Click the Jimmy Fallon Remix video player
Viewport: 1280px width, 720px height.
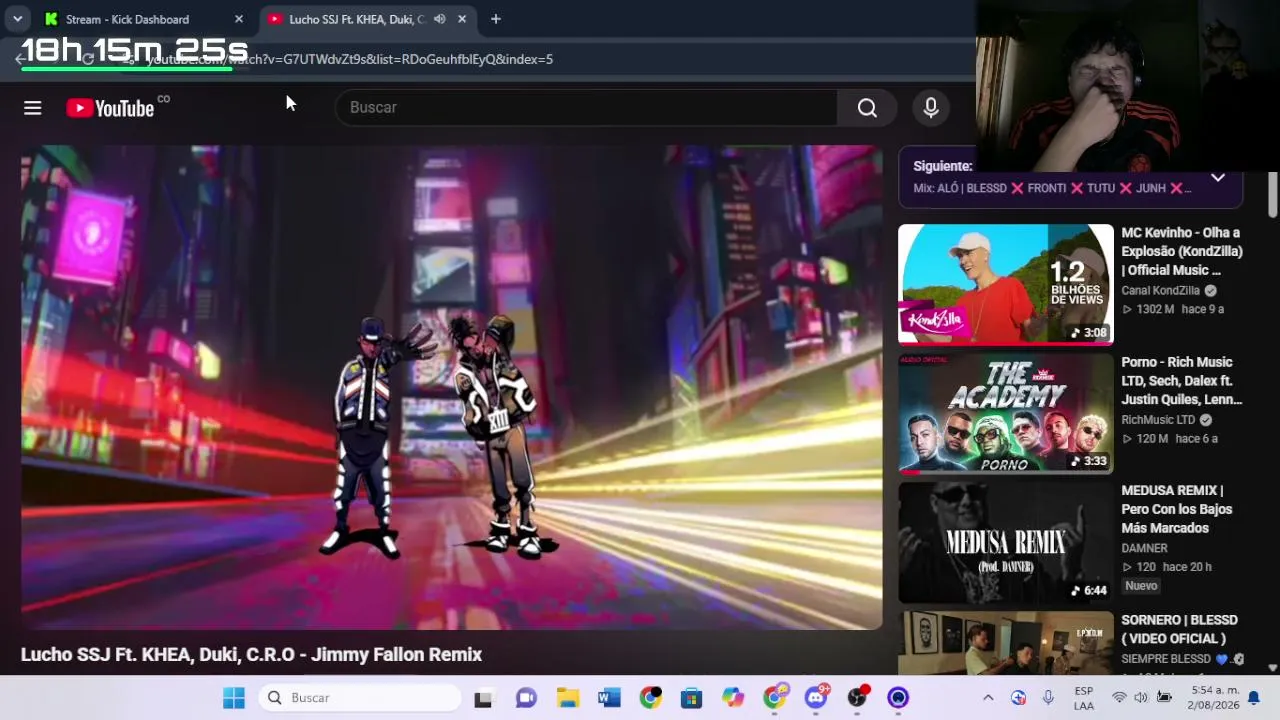coord(452,388)
